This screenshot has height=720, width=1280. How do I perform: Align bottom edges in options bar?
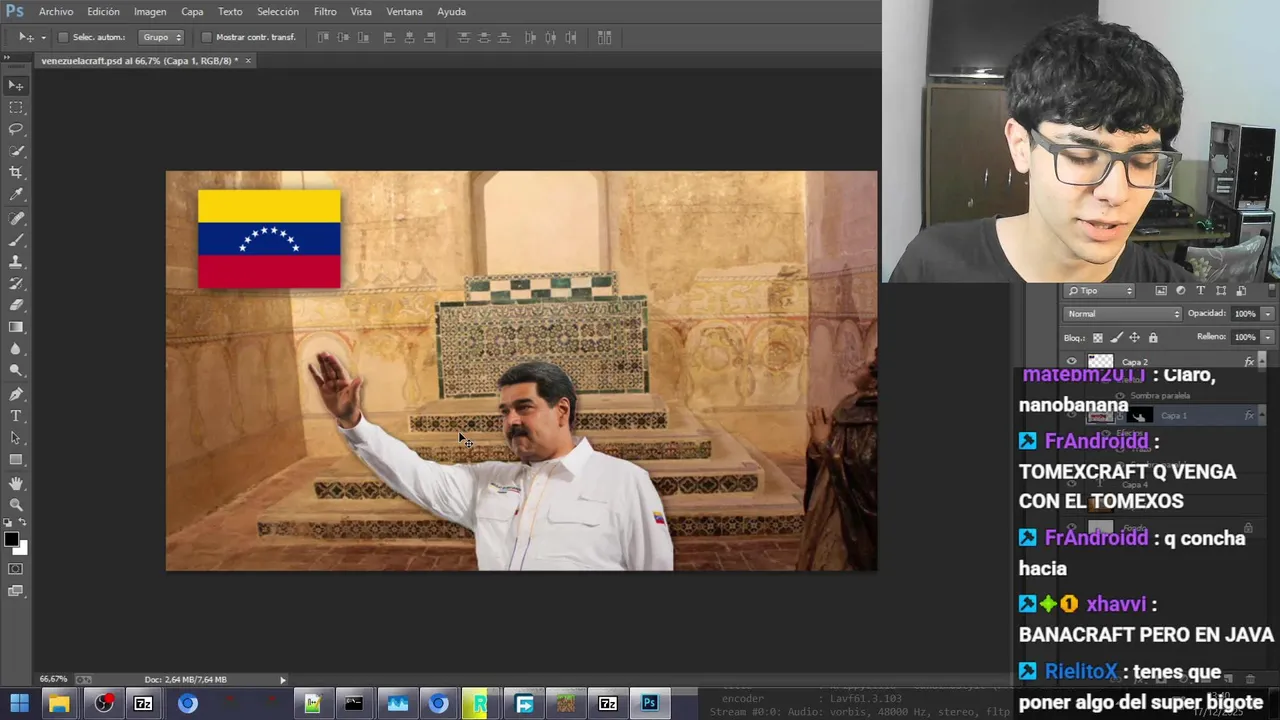coord(363,37)
